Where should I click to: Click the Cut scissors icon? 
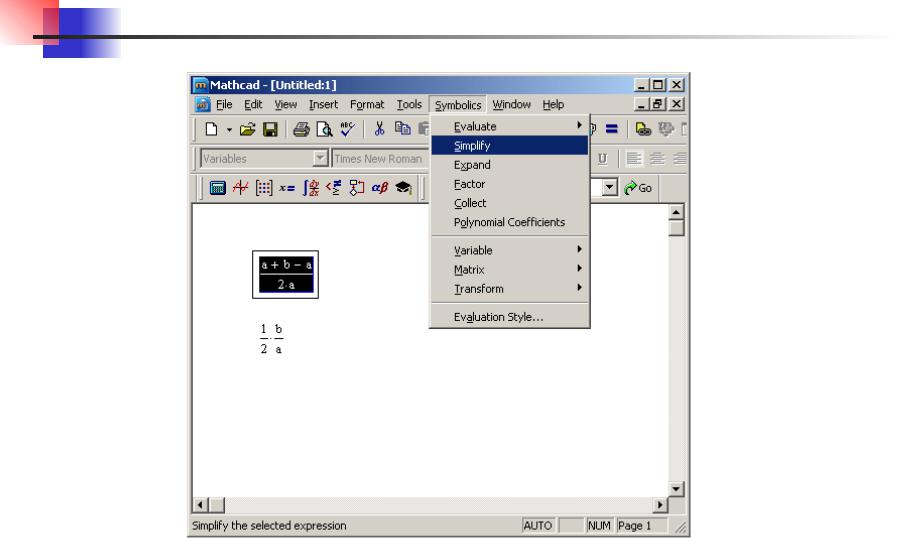tap(379, 129)
